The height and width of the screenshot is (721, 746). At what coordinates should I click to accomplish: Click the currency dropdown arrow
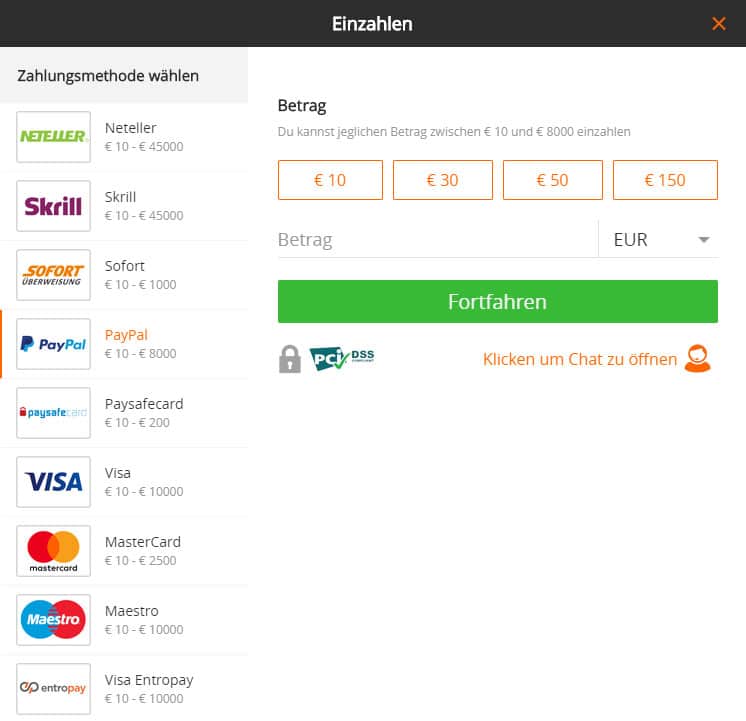(704, 240)
